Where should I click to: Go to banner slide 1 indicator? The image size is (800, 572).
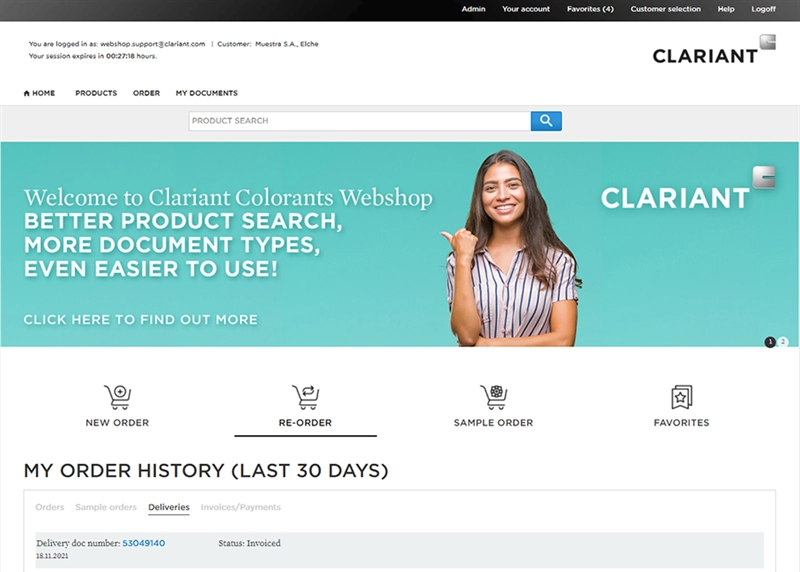[770, 342]
